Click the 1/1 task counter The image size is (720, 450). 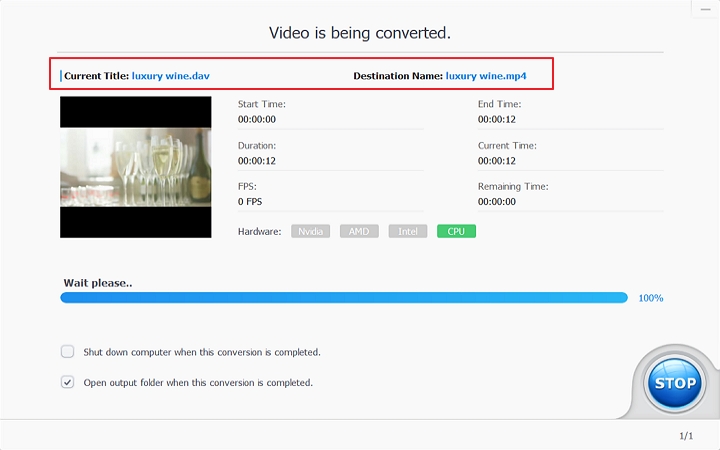click(686, 436)
